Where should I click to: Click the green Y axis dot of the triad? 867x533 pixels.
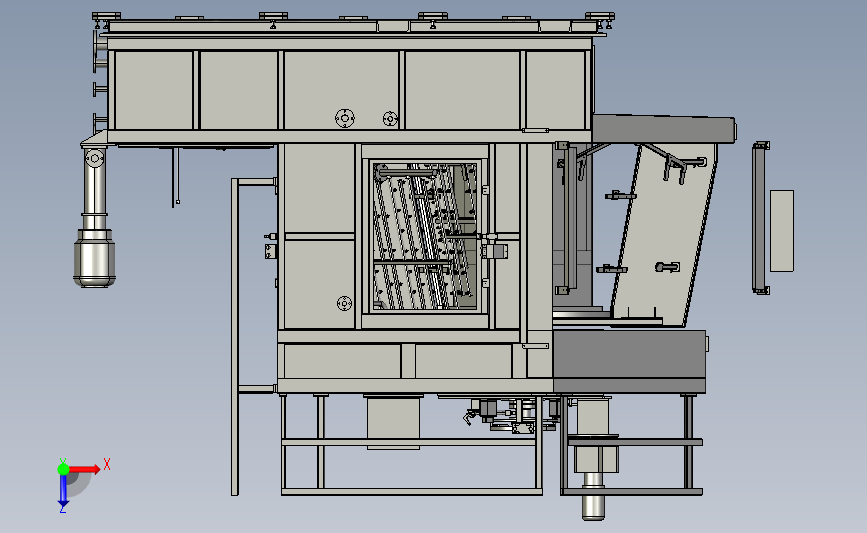click(x=63, y=469)
